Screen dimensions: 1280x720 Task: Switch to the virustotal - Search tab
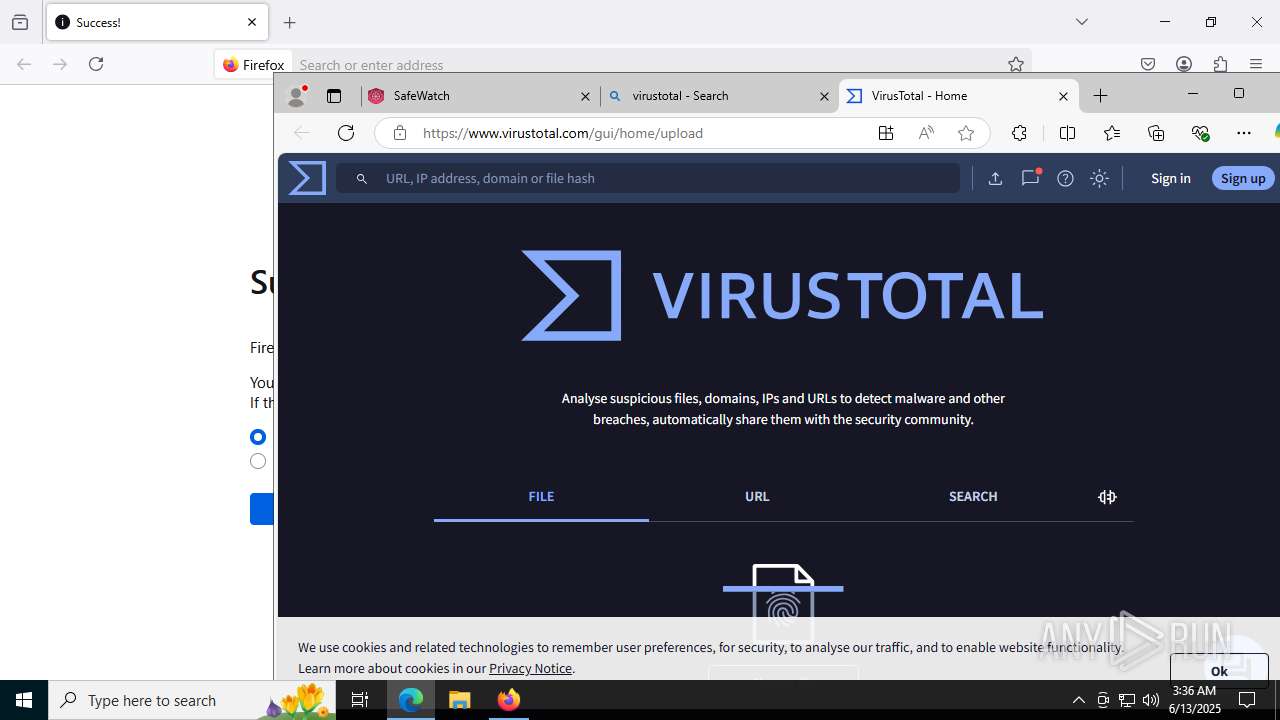pos(719,96)
